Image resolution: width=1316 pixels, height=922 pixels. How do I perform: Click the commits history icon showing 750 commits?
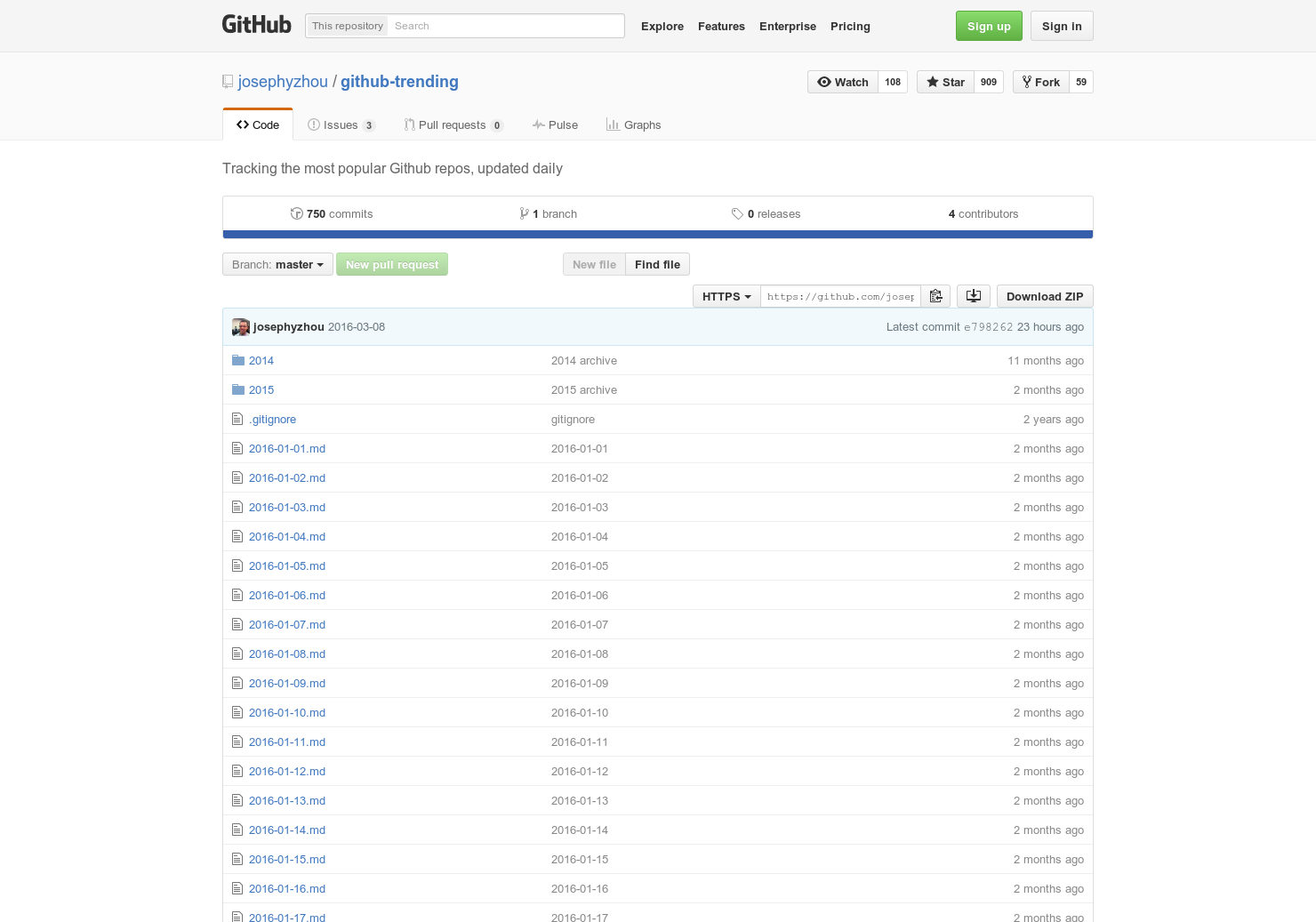296,213
